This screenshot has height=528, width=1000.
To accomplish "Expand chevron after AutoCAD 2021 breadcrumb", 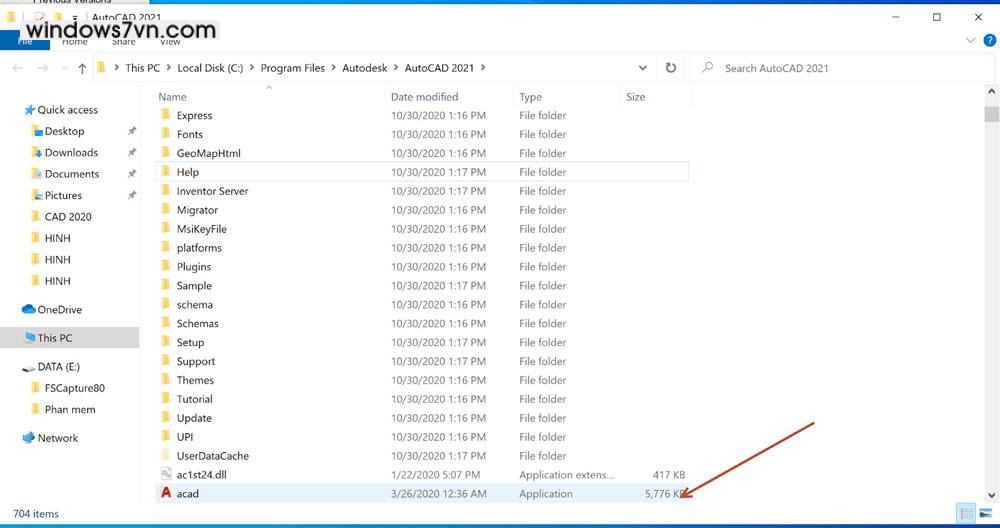I will 483,68.
